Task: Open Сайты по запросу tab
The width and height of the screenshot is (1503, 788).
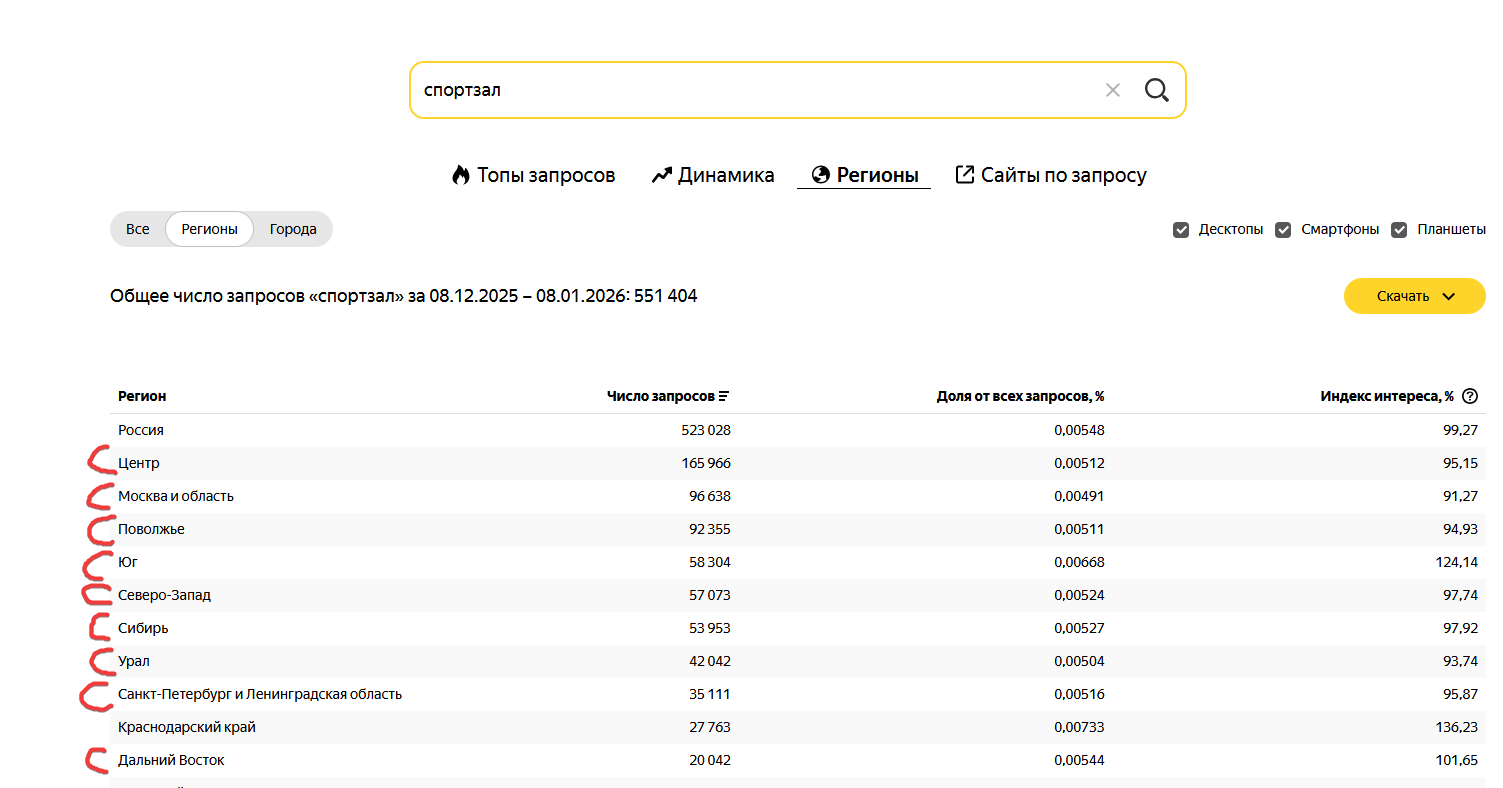Action: tap(1051, 176)
